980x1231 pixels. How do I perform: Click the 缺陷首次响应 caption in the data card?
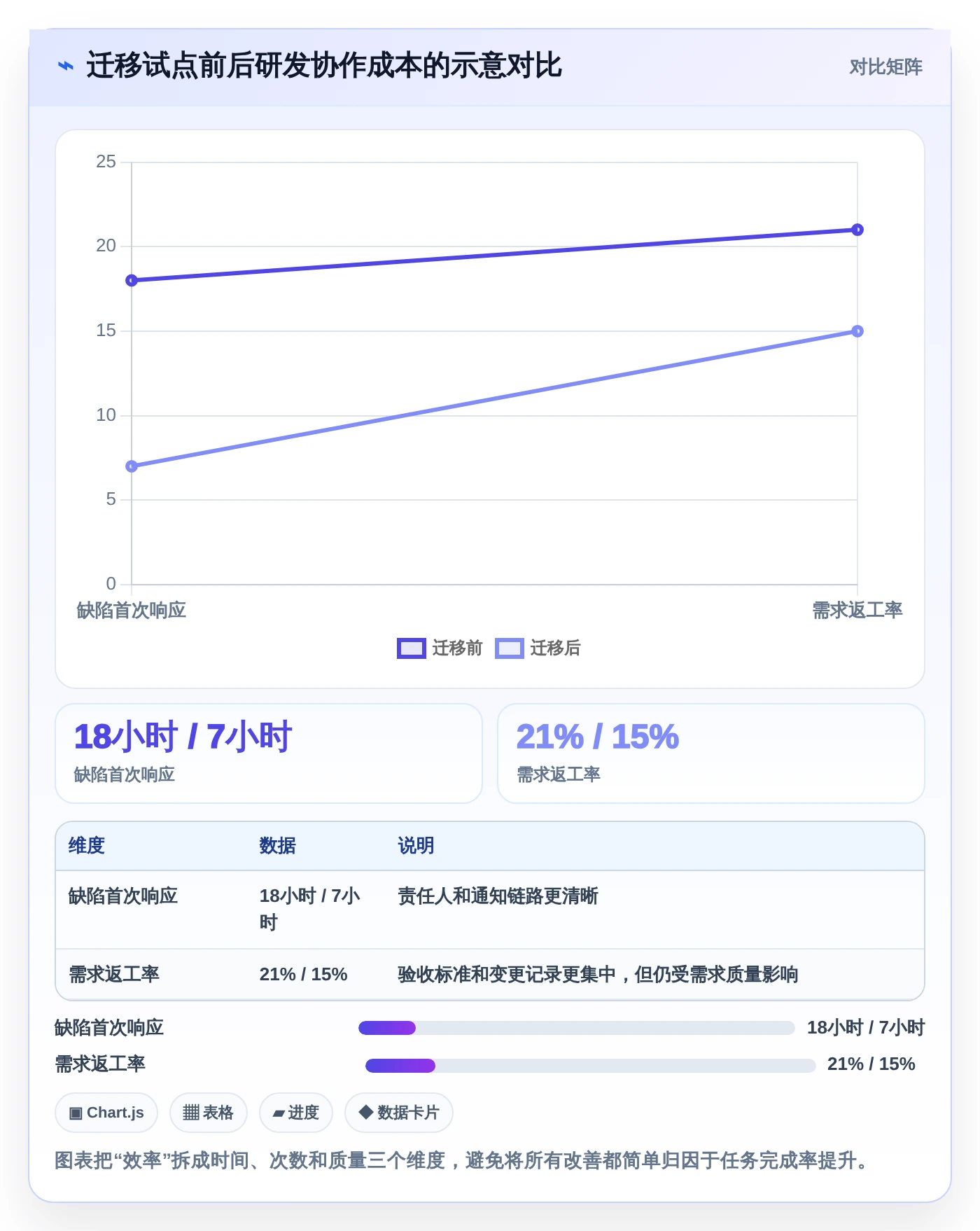coord(124,774)
